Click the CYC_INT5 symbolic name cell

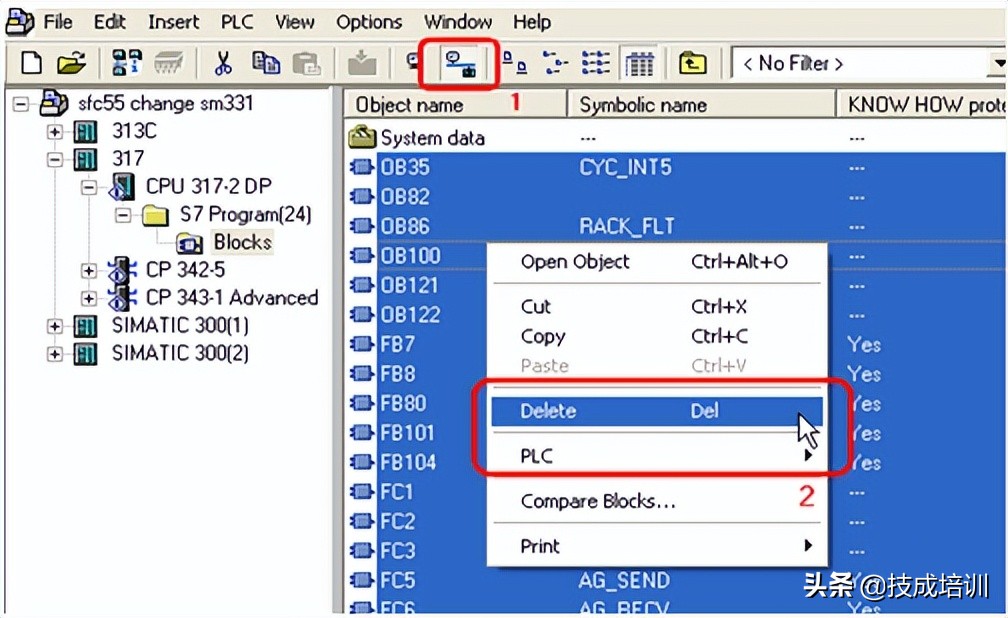625,167
